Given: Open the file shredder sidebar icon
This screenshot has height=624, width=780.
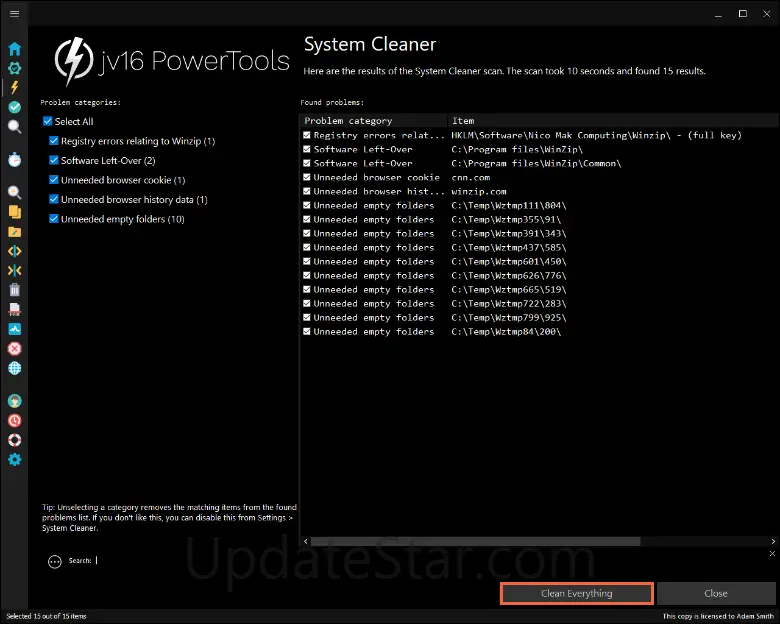Looking at the screenshot, I should click(x=14, y=310).
